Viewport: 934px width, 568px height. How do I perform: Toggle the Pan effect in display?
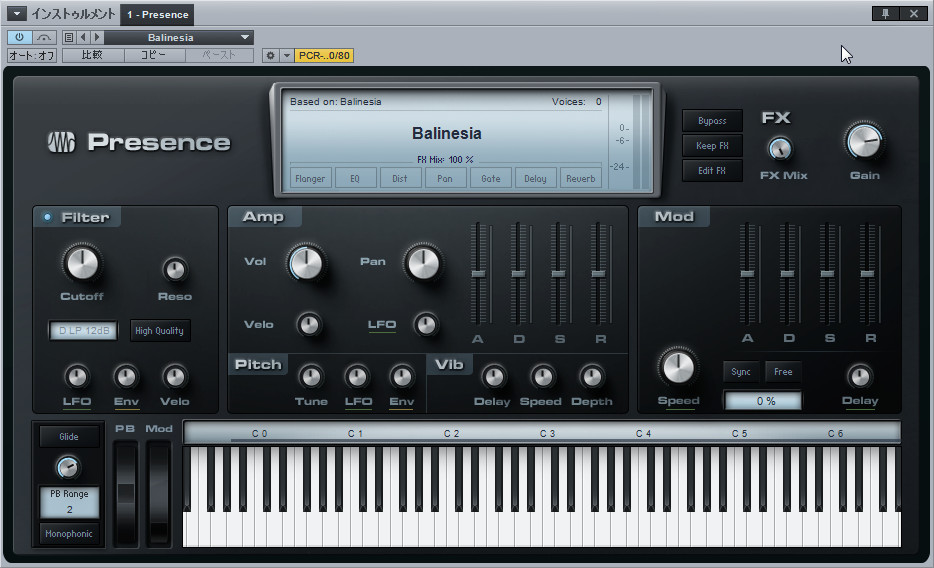click(445, 178)
